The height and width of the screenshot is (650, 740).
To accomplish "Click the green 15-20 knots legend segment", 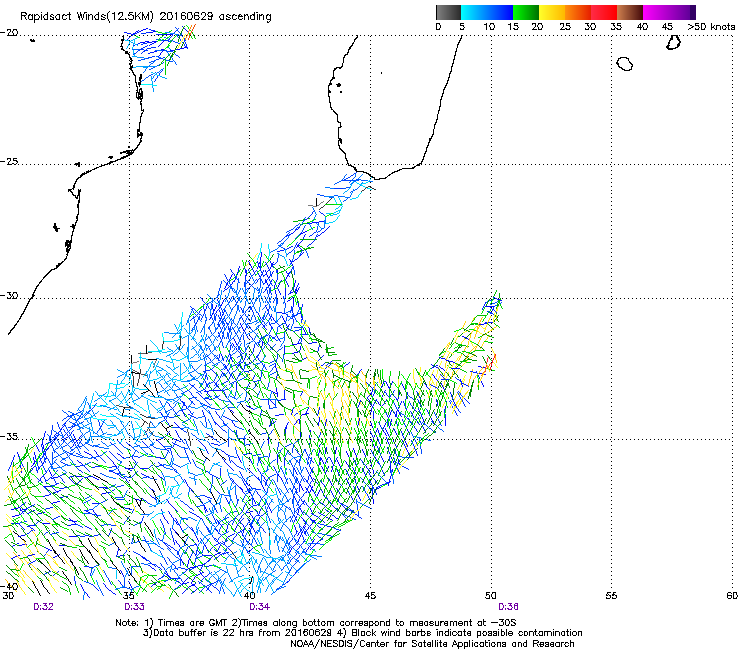I will tap(526, 12).
